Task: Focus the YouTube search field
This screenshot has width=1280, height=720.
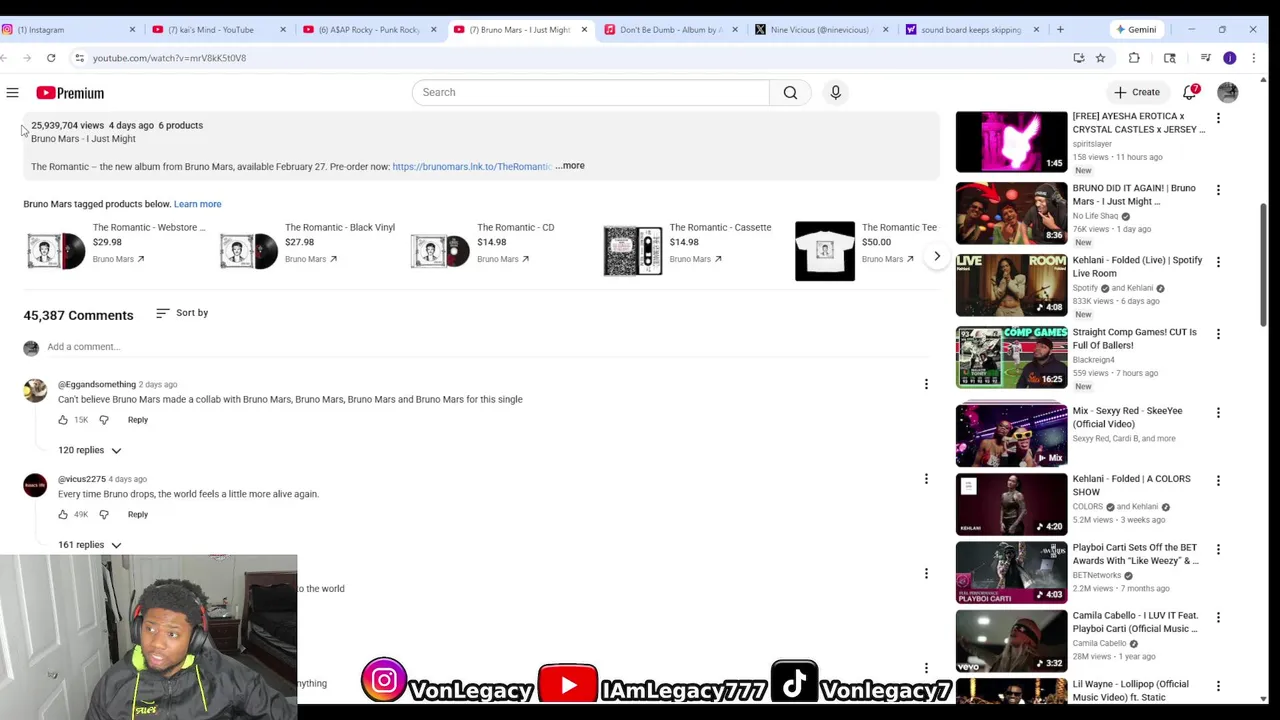Action: point(590,92)
